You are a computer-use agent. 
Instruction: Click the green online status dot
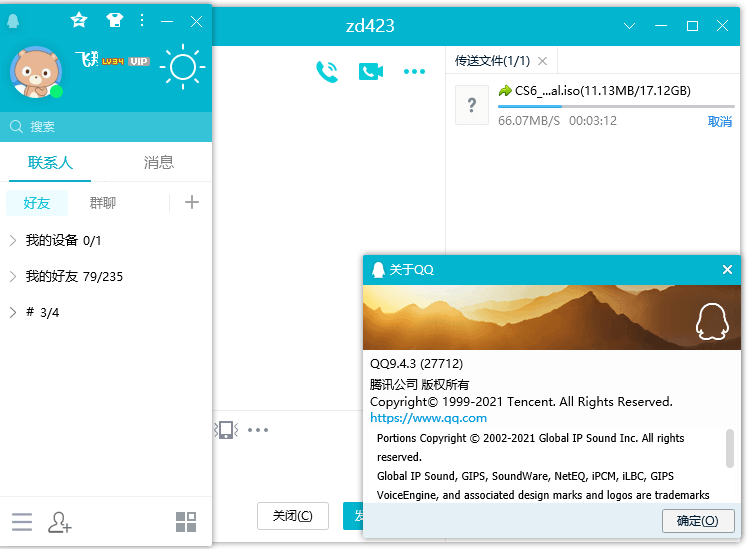click(57, 91)
